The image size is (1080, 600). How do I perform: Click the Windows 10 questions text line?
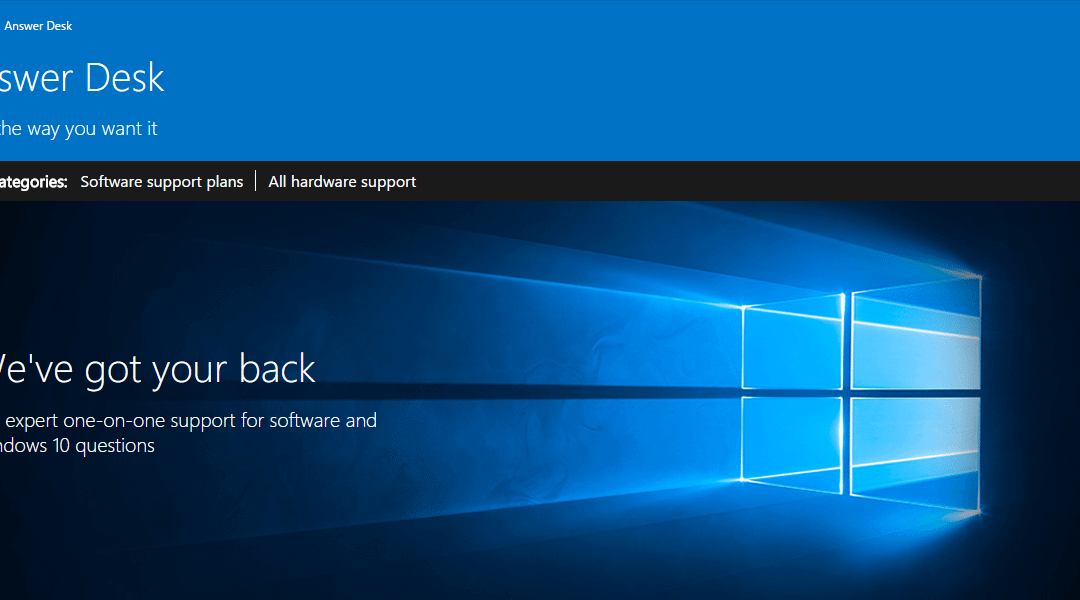[x=77, y=446]
